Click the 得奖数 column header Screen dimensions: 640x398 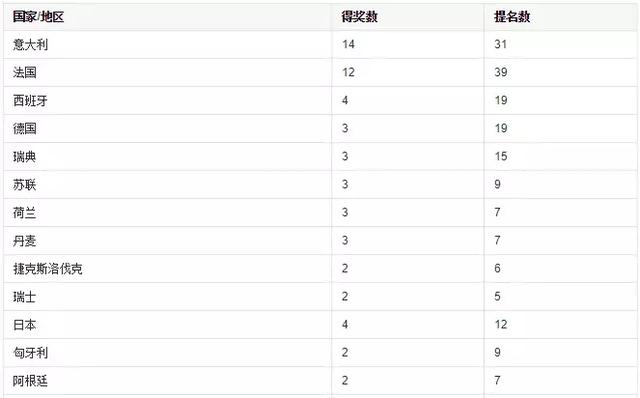pos(359,17)
